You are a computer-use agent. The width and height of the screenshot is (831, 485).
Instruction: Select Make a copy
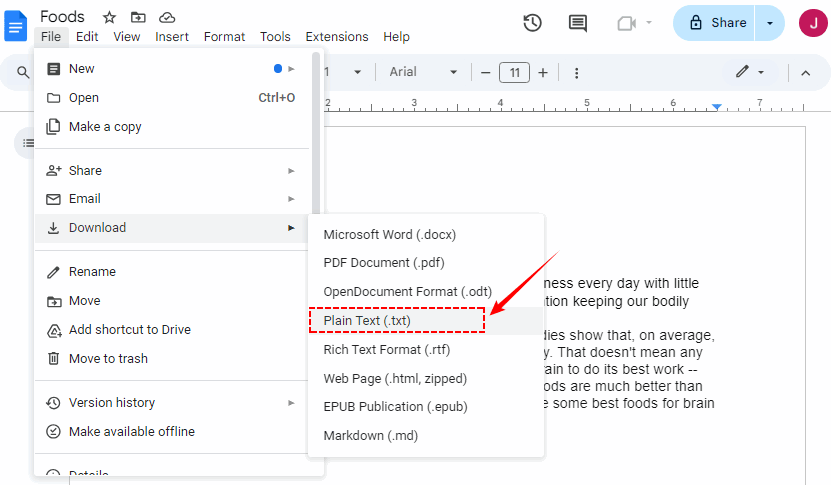pos(172,127)
